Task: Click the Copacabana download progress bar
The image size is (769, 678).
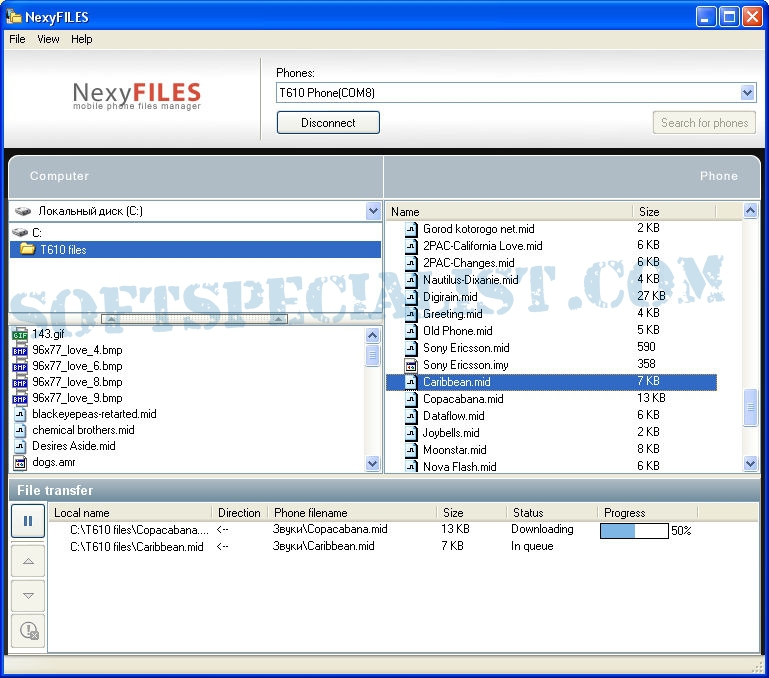Action: click(633, 530)
